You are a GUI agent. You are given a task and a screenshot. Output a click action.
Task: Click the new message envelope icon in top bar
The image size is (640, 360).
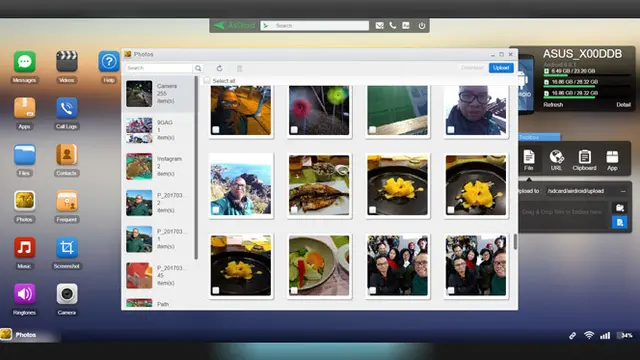pos(380,26)
